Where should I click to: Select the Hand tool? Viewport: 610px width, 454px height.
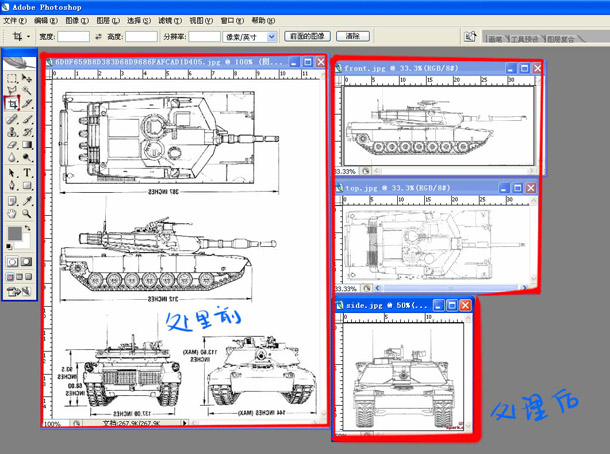tap(12, 214)
